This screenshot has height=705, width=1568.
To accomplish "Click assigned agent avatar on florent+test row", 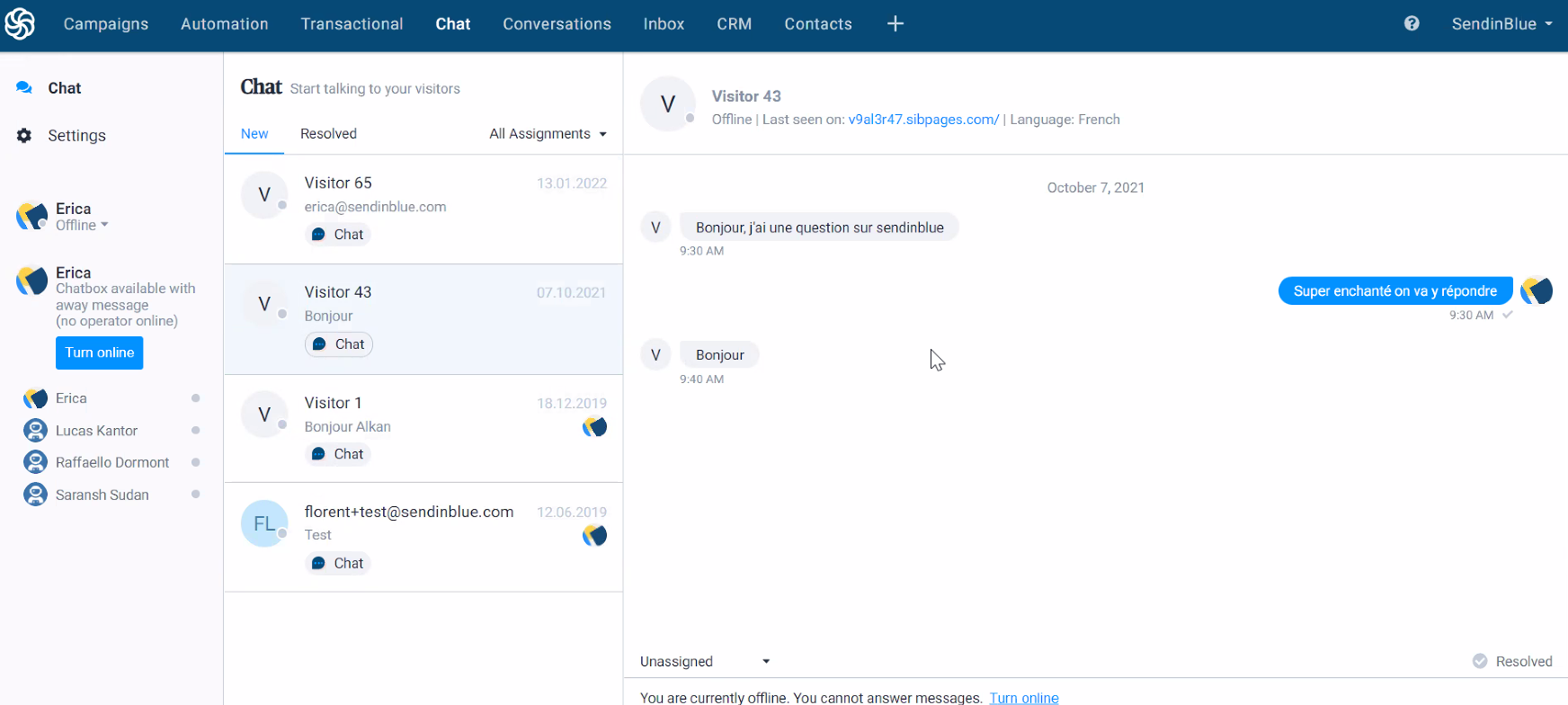I will coord(594,536).
